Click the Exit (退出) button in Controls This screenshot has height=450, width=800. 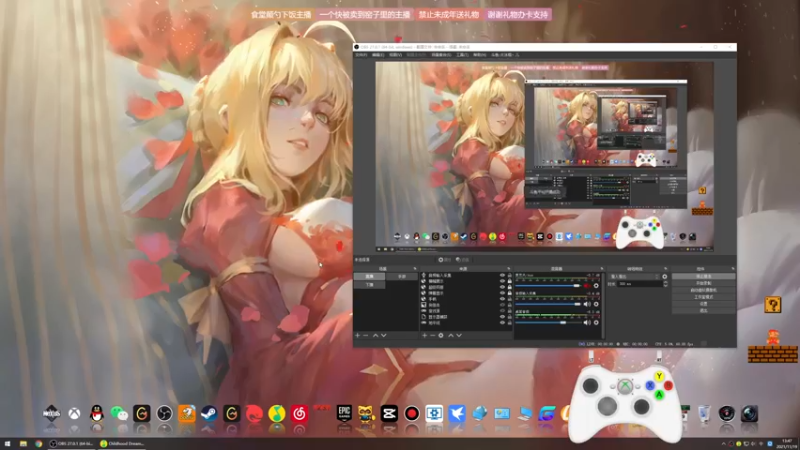tap(704, 310)
